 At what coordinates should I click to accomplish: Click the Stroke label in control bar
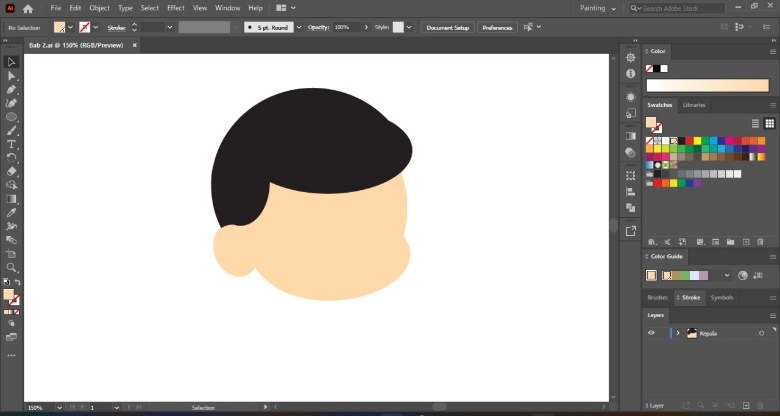pos(116,28)
